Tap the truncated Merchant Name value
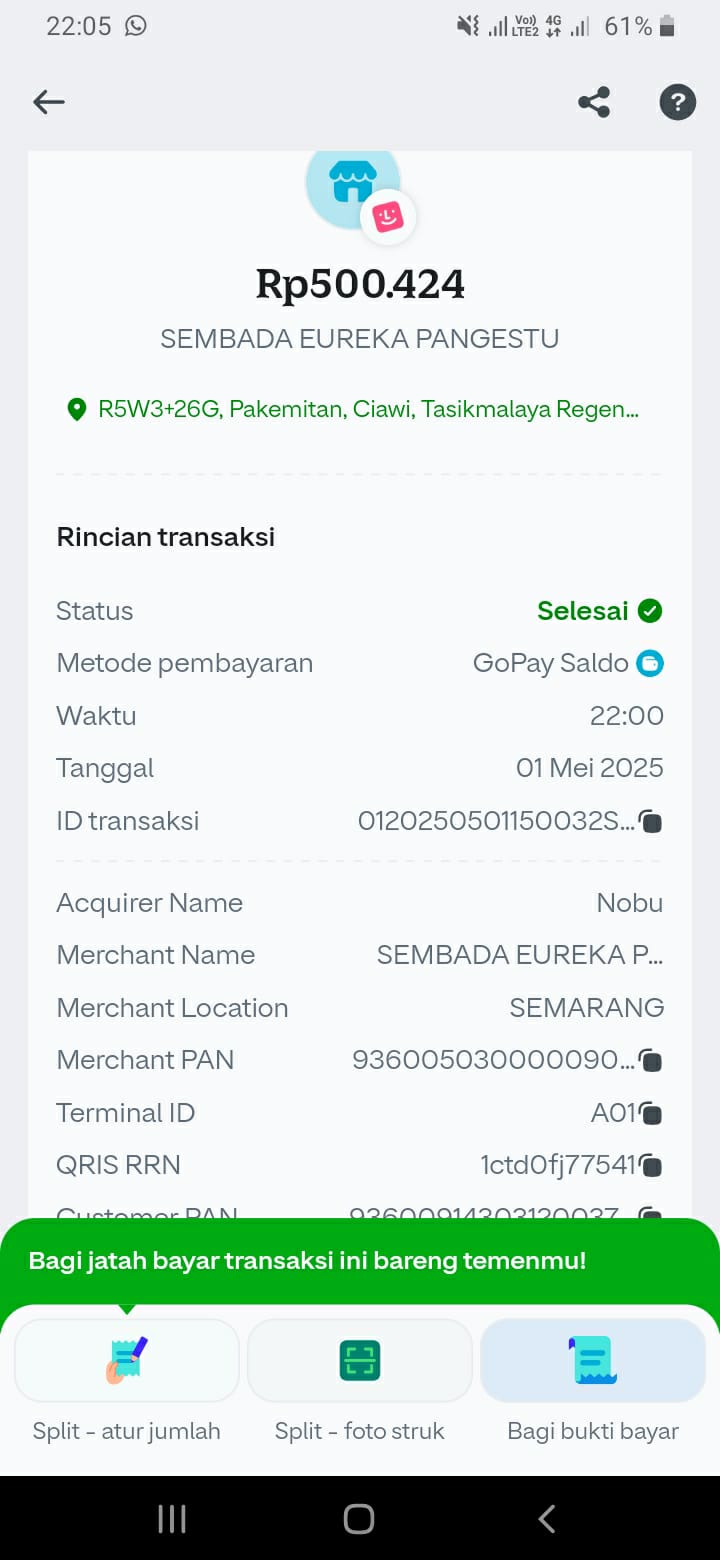This screenshot has width=720, height=1560. 520,955
